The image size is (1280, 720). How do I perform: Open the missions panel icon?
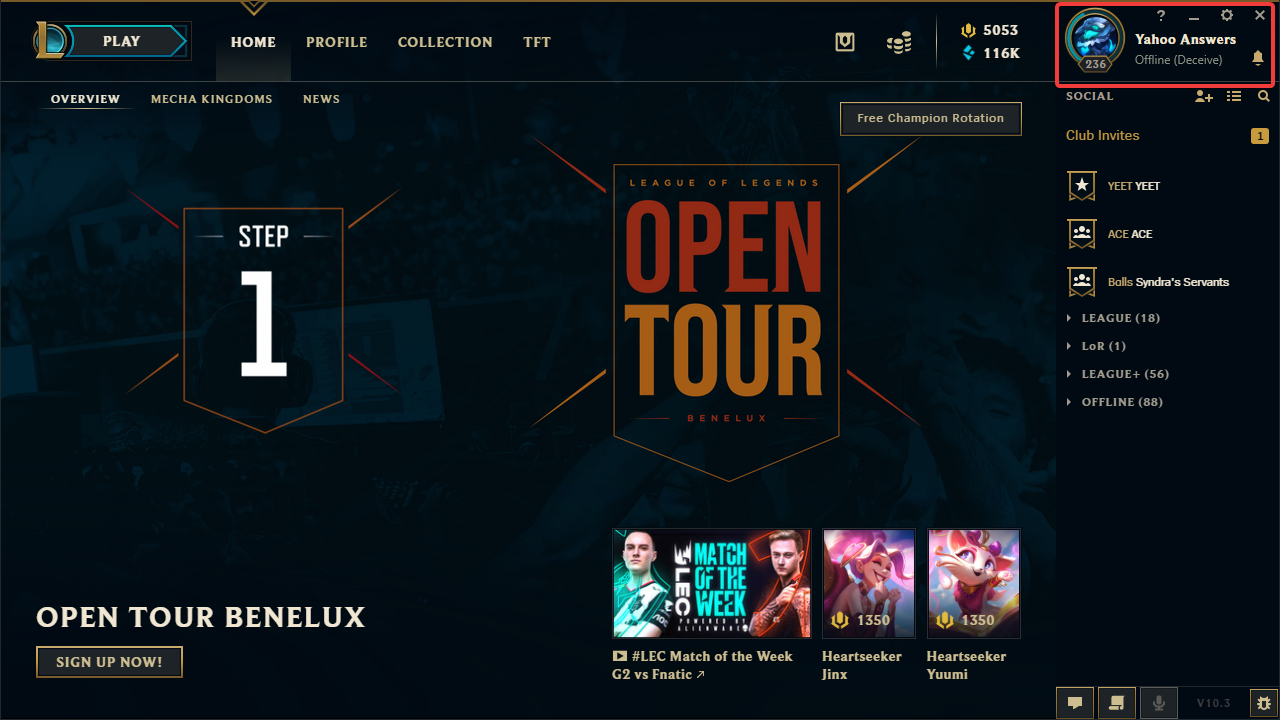point(1117,703)
